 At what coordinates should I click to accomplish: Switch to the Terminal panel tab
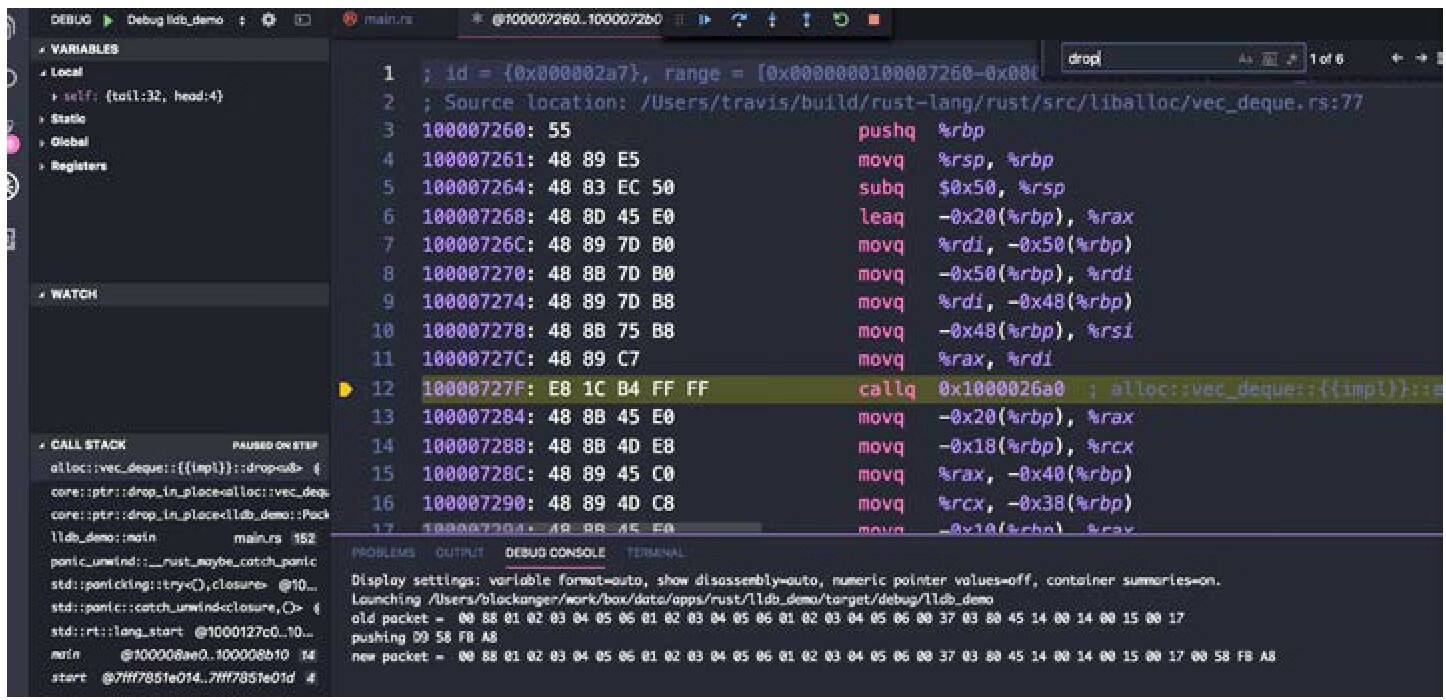tap(657, 552)
